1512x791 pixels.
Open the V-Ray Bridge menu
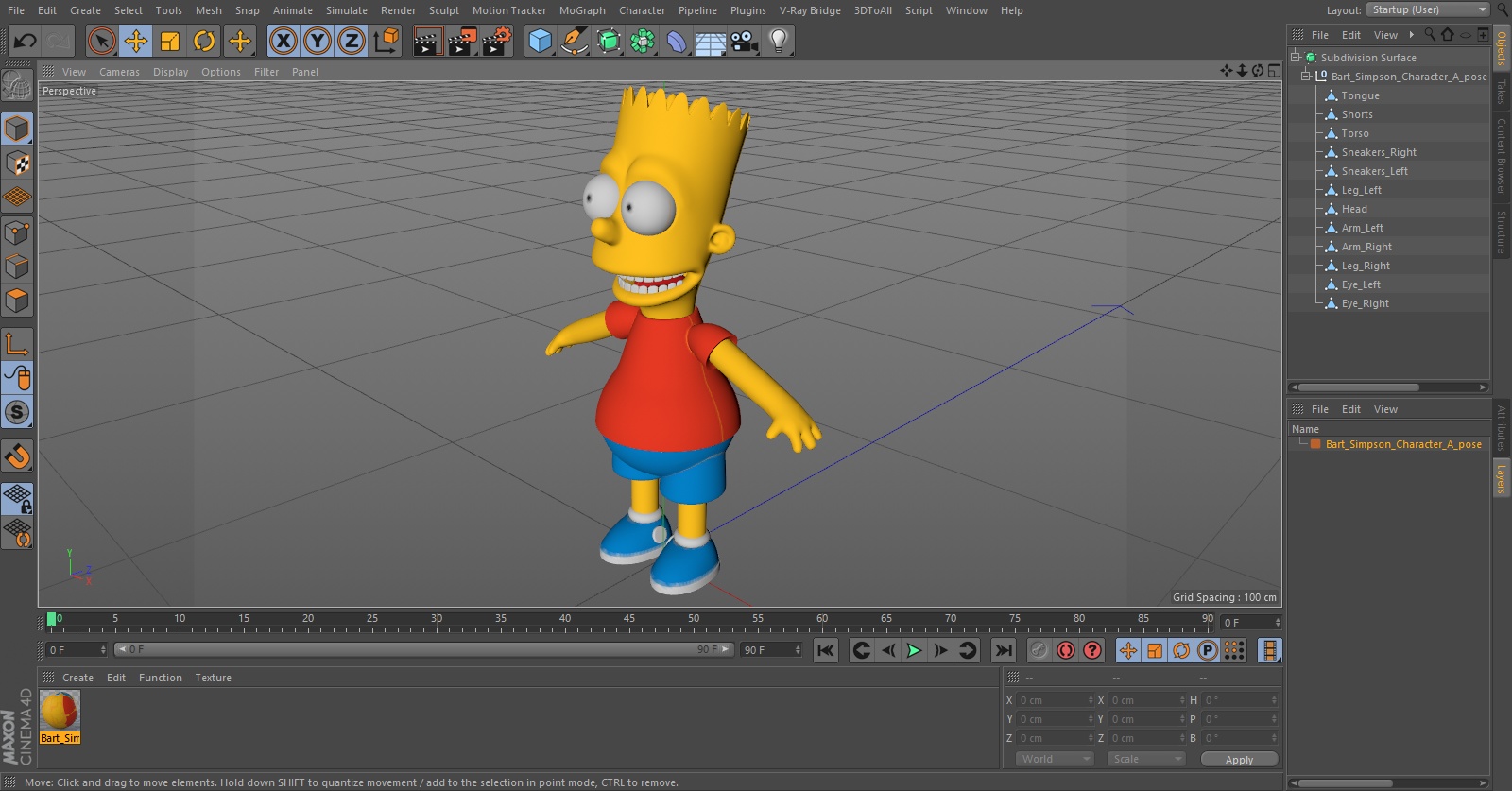click(x=810, y=10)
